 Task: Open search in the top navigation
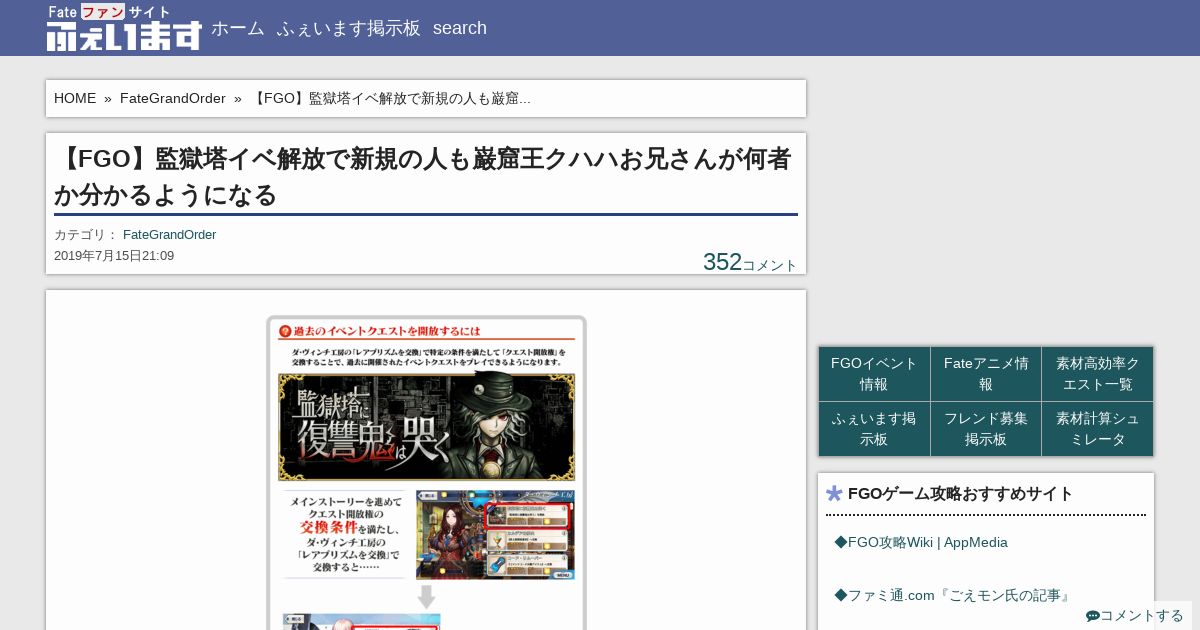460,28
